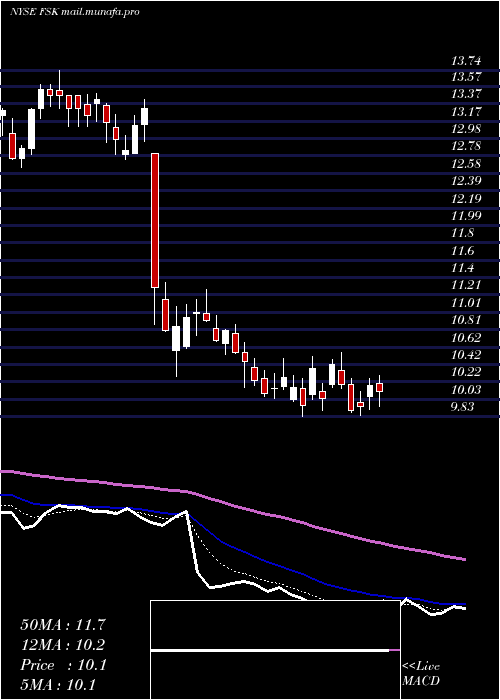
Task: Click the <<Live MACD label
Action: (x=421, y=674)
